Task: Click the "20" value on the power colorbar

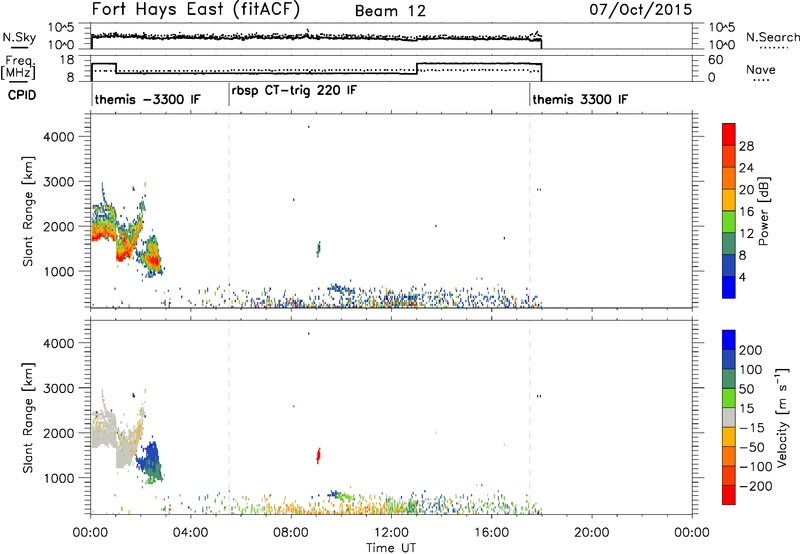Action: coord(746,190)
